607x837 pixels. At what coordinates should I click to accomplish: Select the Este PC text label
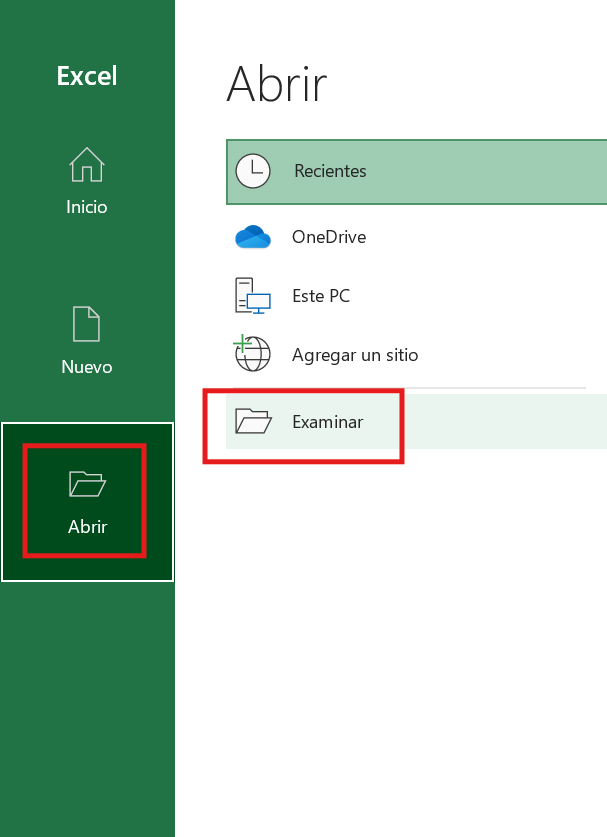click(x=321, y=296)
